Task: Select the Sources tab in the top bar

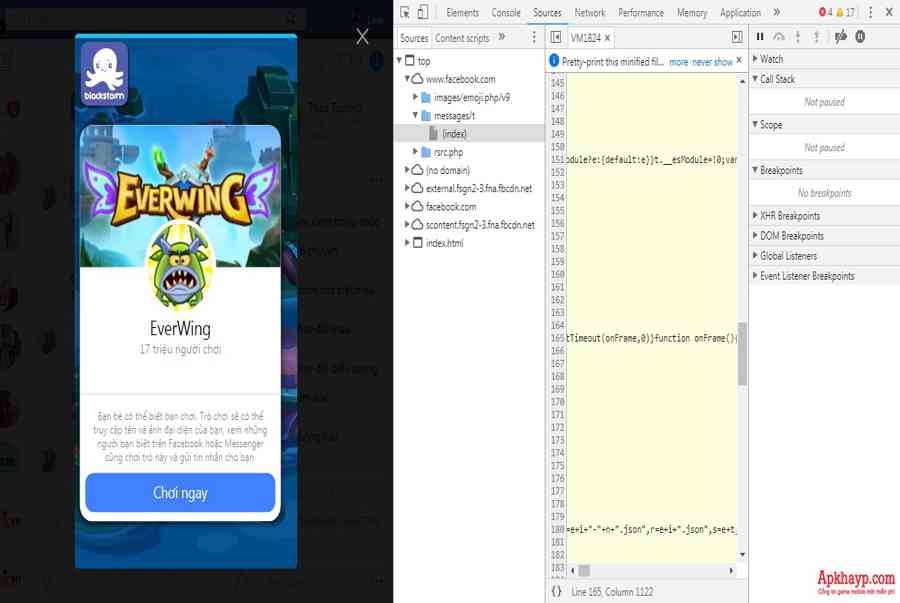Action: 547,13
